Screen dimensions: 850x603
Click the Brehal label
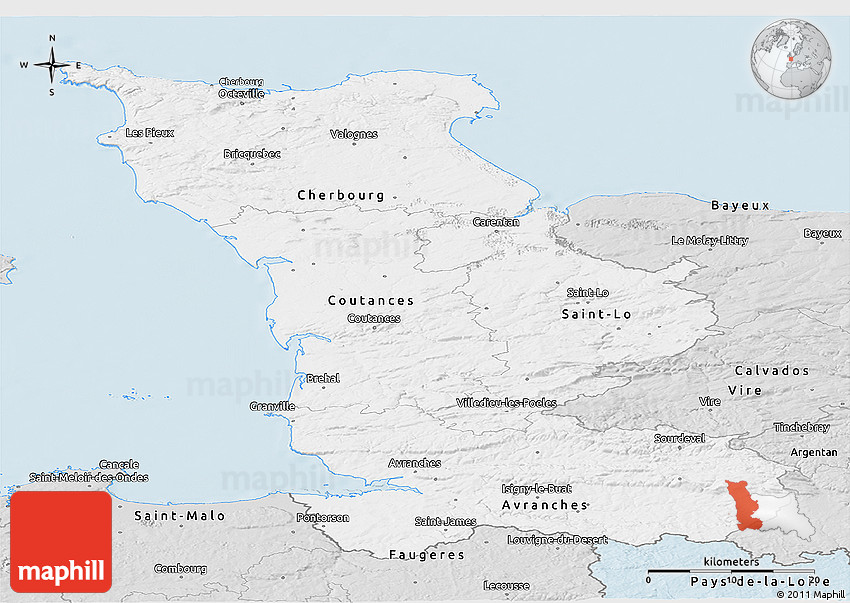323,379
